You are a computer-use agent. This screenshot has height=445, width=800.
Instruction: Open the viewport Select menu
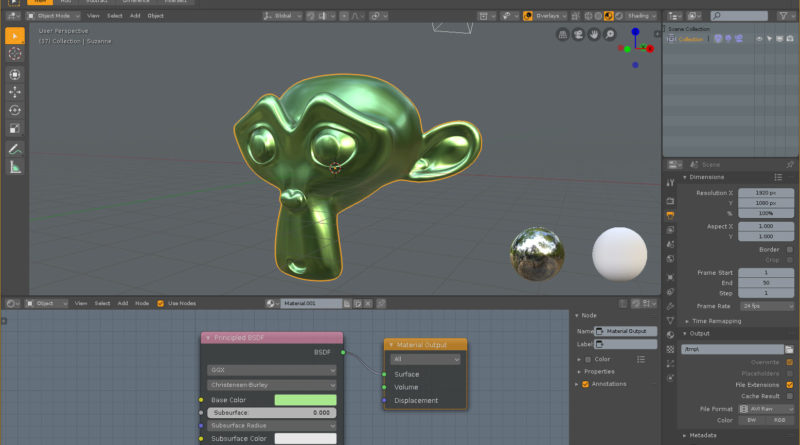tap(114, 16)
